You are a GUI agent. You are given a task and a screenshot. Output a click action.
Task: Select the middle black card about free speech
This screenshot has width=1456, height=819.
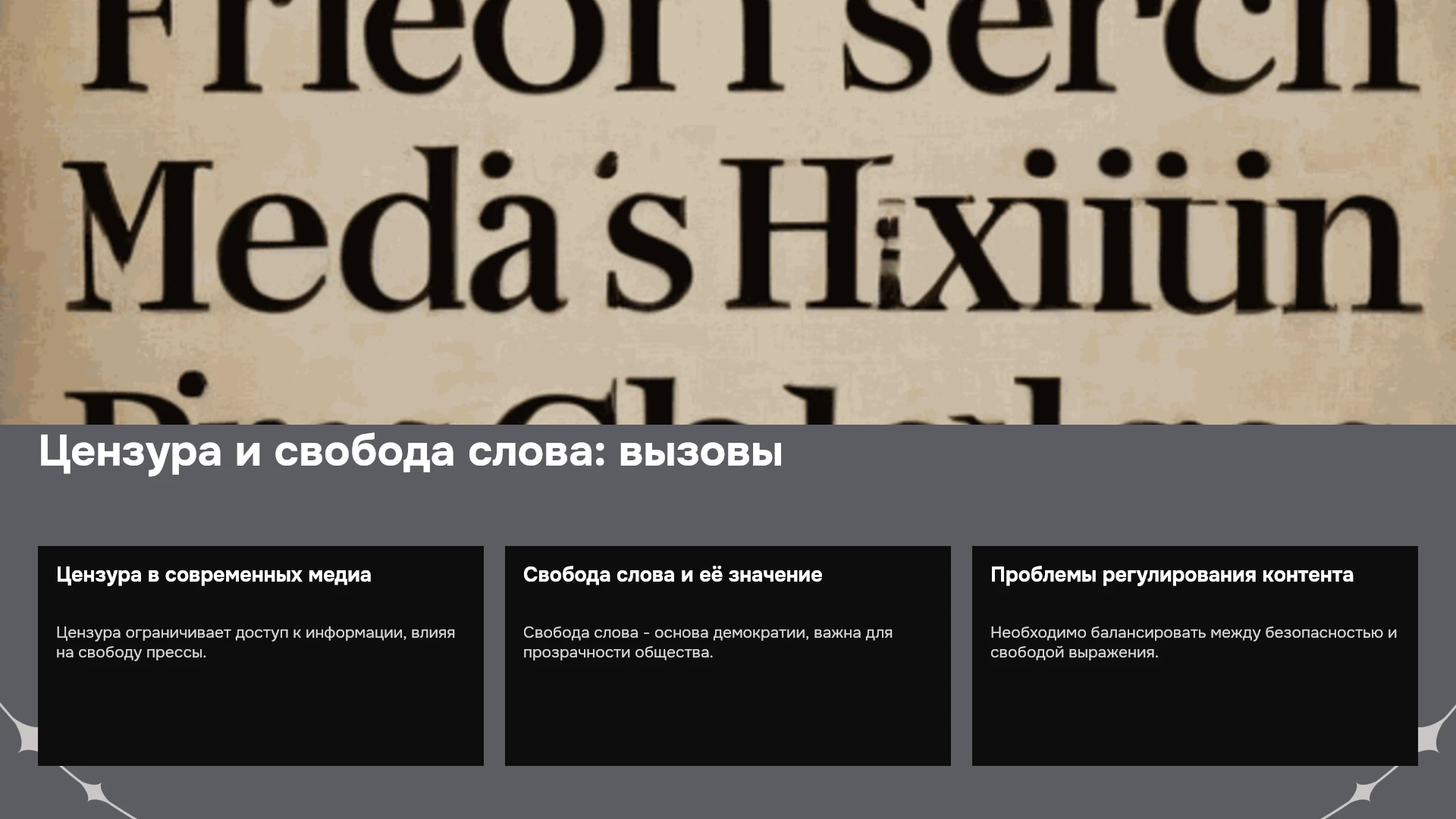point(728,656)
